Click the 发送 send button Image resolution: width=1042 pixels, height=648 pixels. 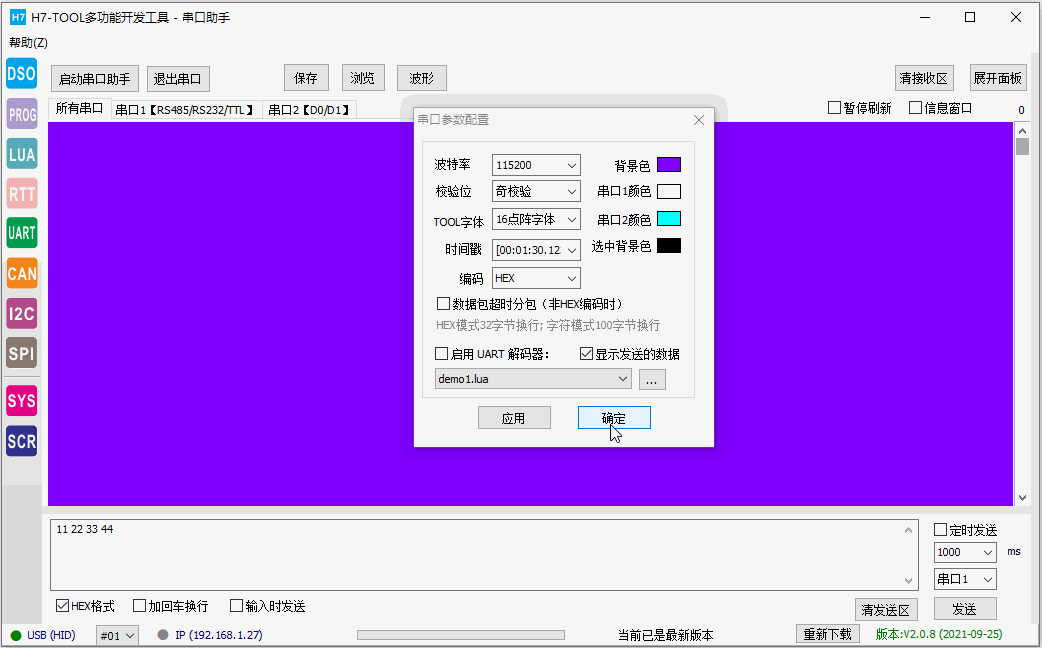[x=965, y=609]
